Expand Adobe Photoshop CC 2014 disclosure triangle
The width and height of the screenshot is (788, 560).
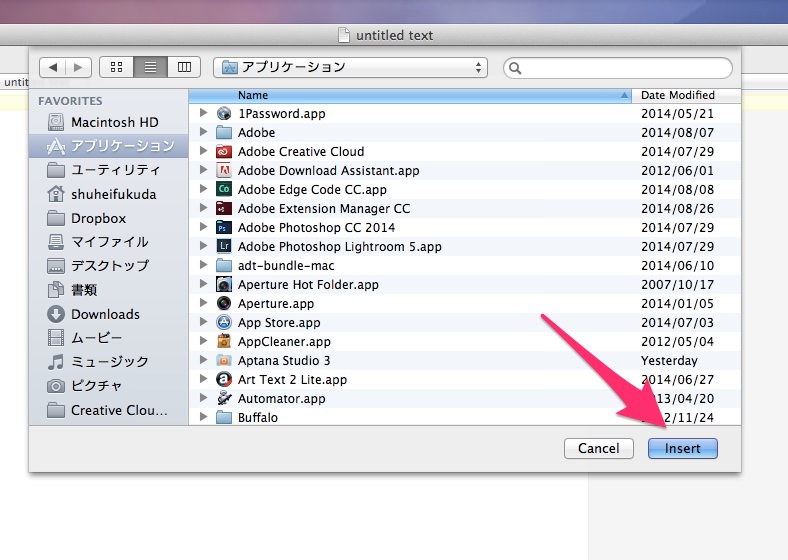(x=203, y=227)
